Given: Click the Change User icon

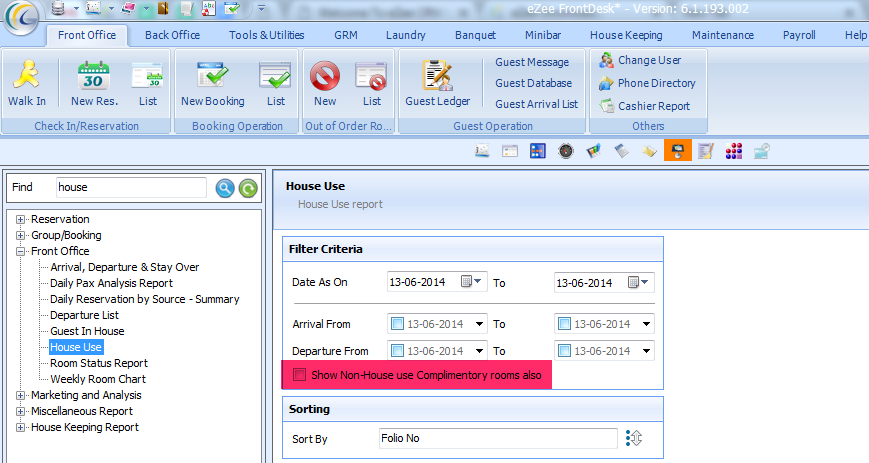Looking at the screenshot, I should coord(606,60).
